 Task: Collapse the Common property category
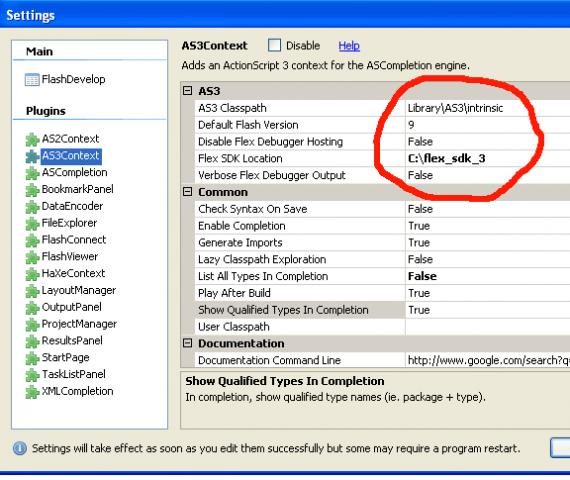(187, 192)
